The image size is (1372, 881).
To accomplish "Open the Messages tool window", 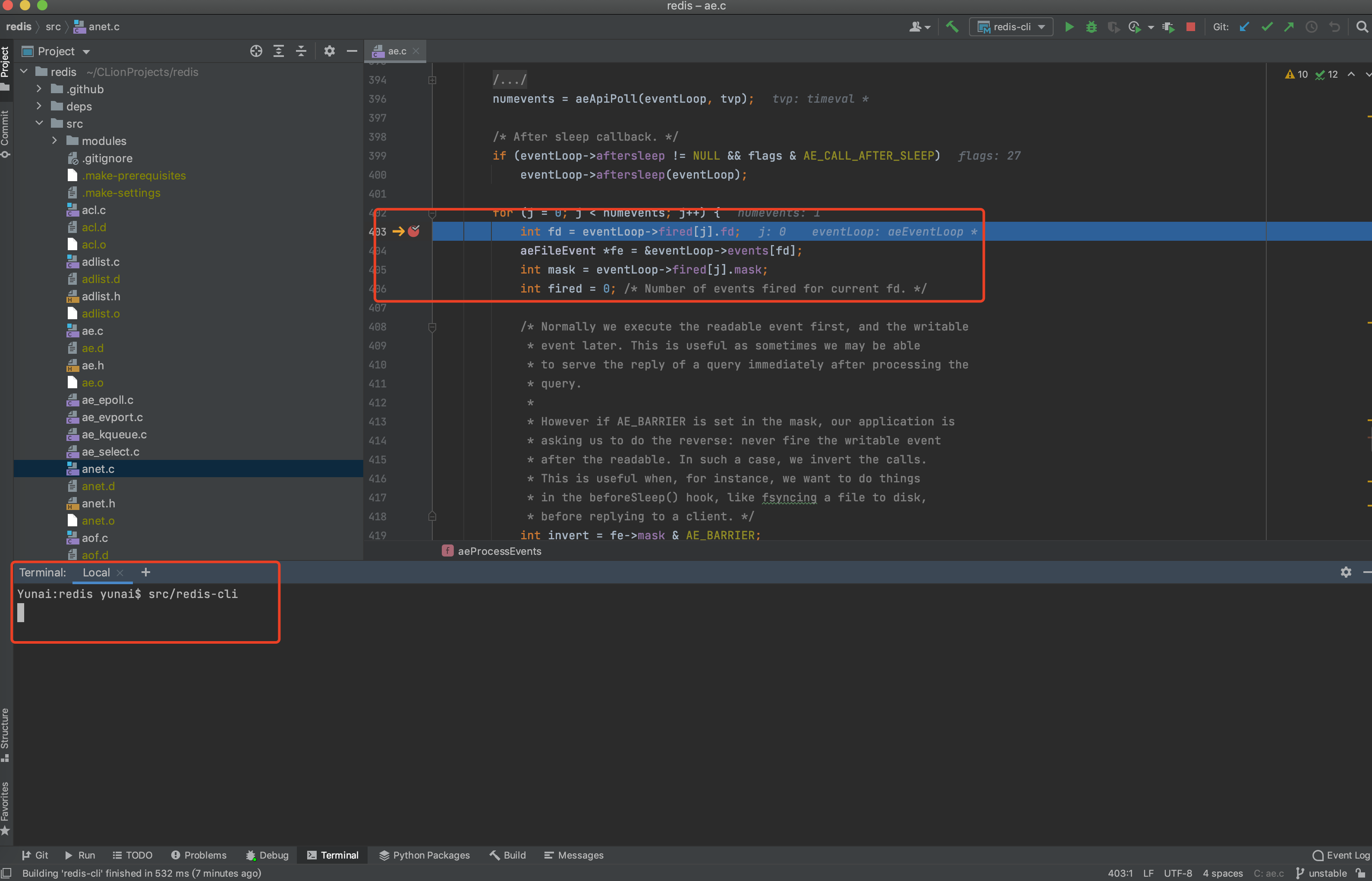I will (574, 855).
